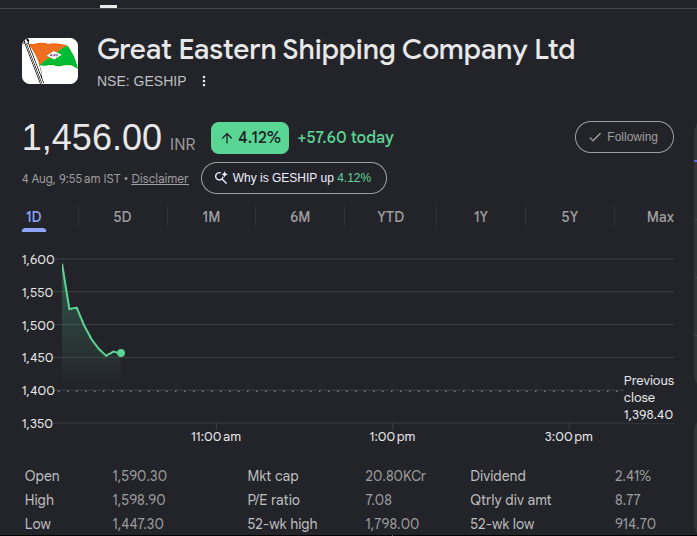Click the +57.60 today change text
697x536 pixels.
point(345,137)
